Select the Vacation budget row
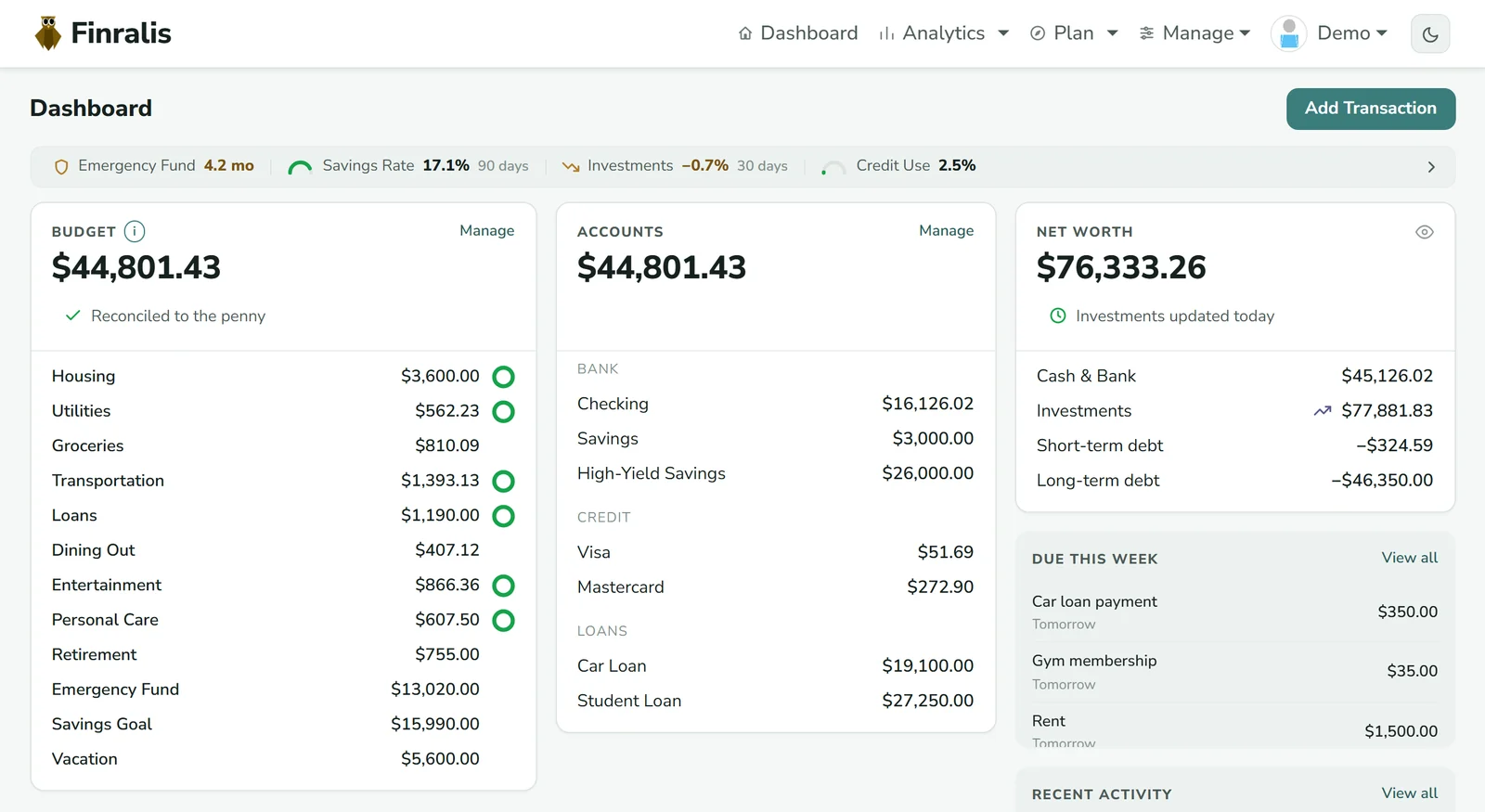 tap(283, 759)
